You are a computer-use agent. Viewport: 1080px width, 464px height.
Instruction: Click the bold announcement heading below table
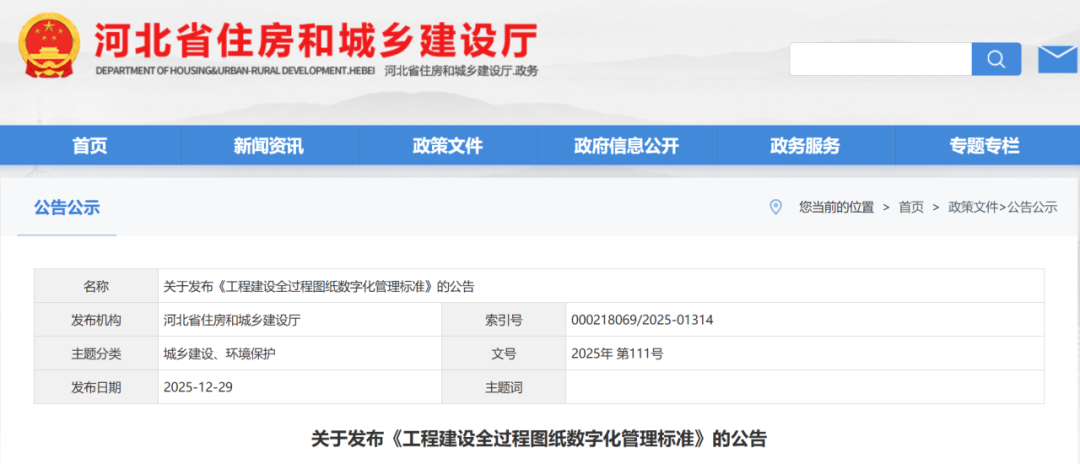point(539,439)
